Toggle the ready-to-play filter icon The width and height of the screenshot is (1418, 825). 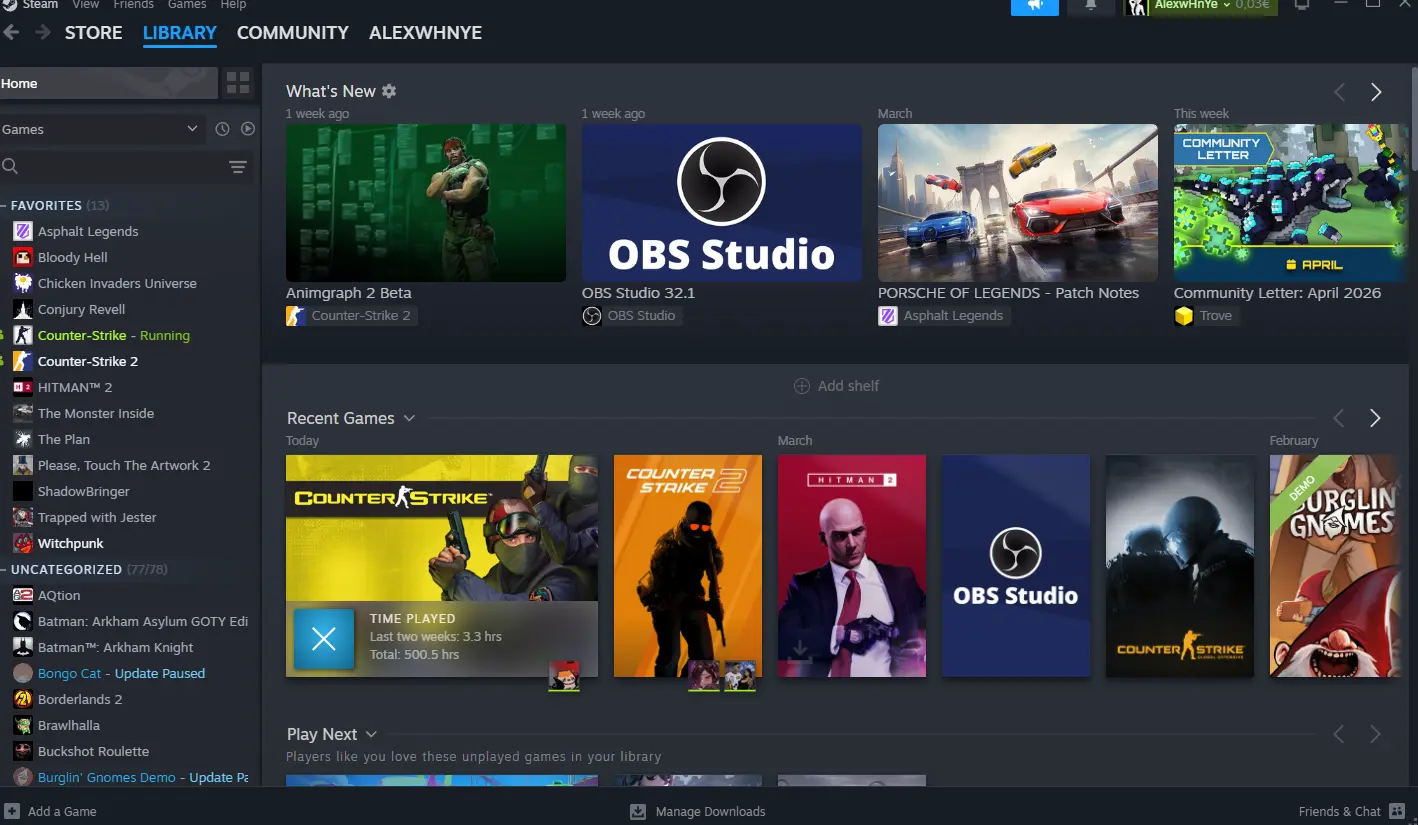click(248, 129)
